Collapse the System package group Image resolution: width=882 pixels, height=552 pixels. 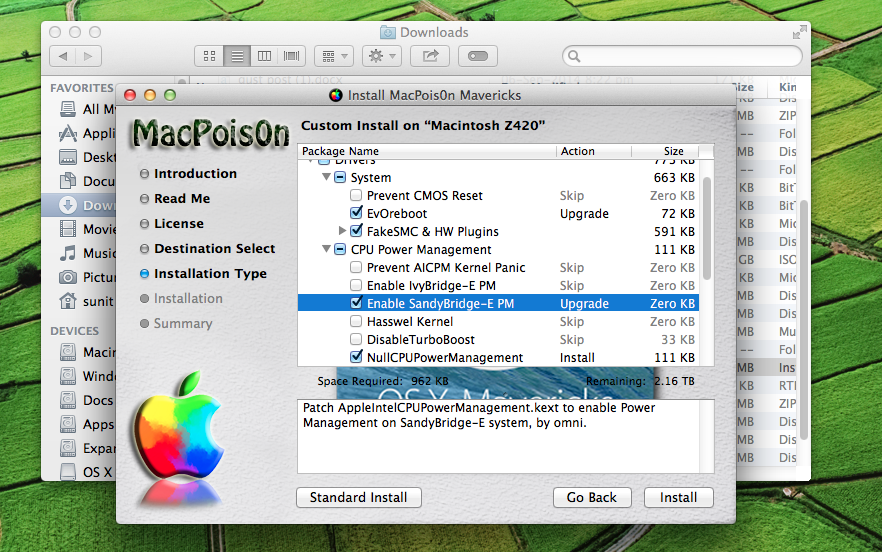[x=326, y=177]
